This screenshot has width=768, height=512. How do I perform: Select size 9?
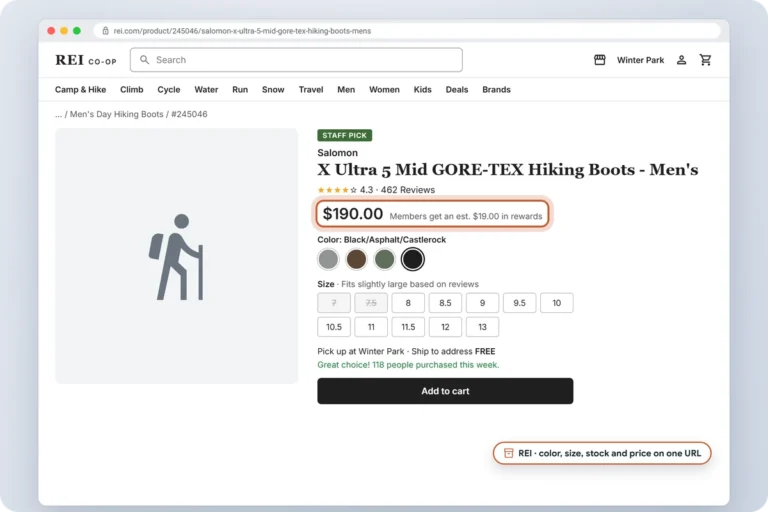click(x=482, y=303)
